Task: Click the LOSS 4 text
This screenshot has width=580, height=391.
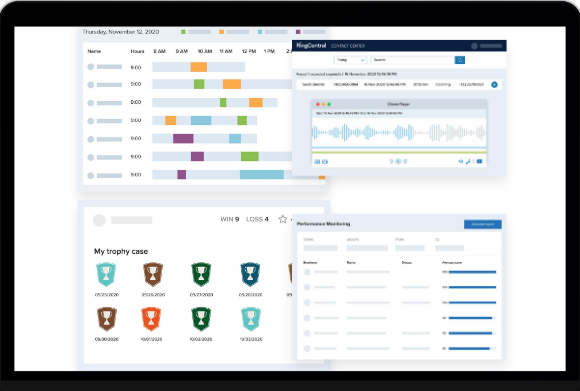Action: click(257, 219)
